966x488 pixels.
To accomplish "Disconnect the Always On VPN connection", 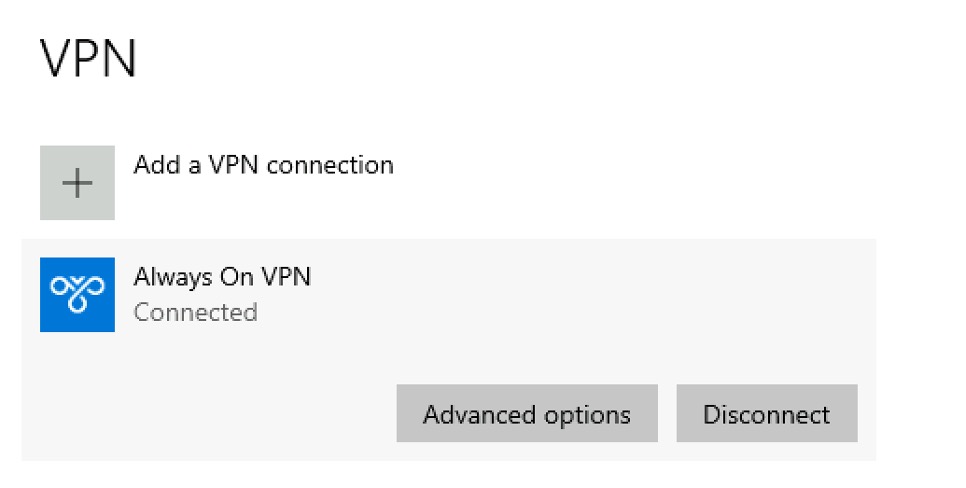I will tap(767, 413).
